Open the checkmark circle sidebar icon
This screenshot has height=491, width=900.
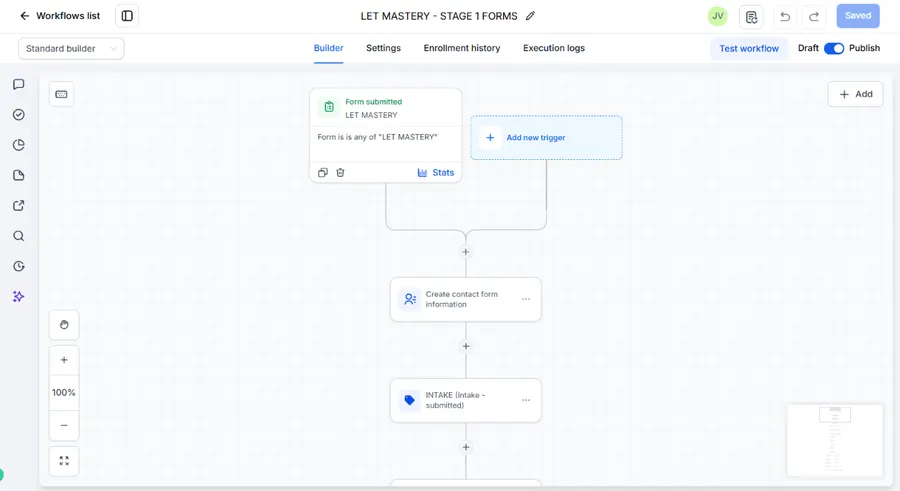[18, 115]
